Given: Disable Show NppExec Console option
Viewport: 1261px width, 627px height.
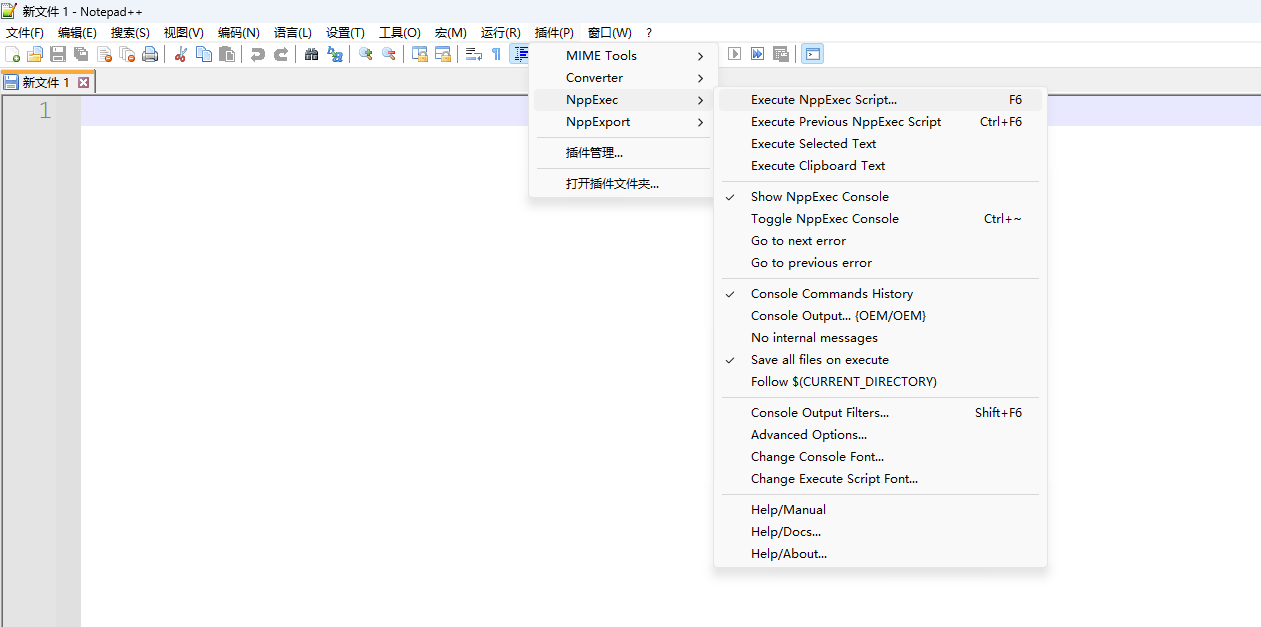Looking at the screenshot, I should pyautogui.click(x=820, y=196).
